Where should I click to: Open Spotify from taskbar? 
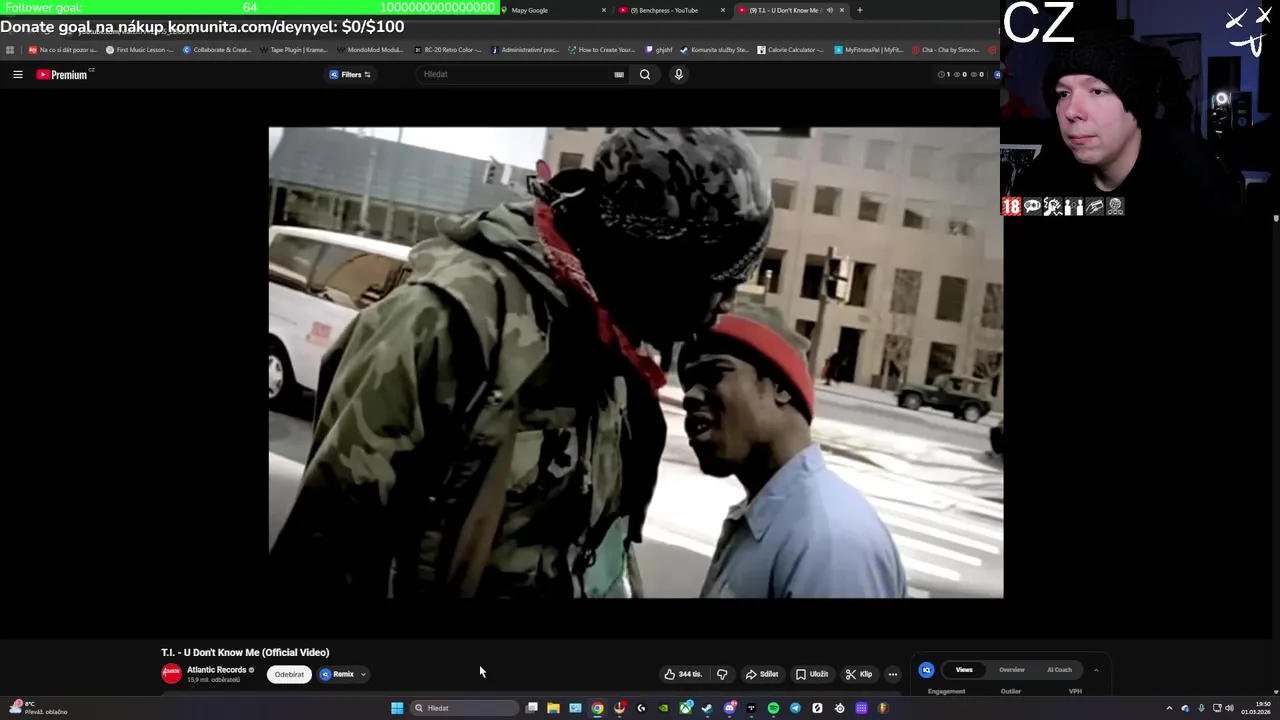point(773,708)
